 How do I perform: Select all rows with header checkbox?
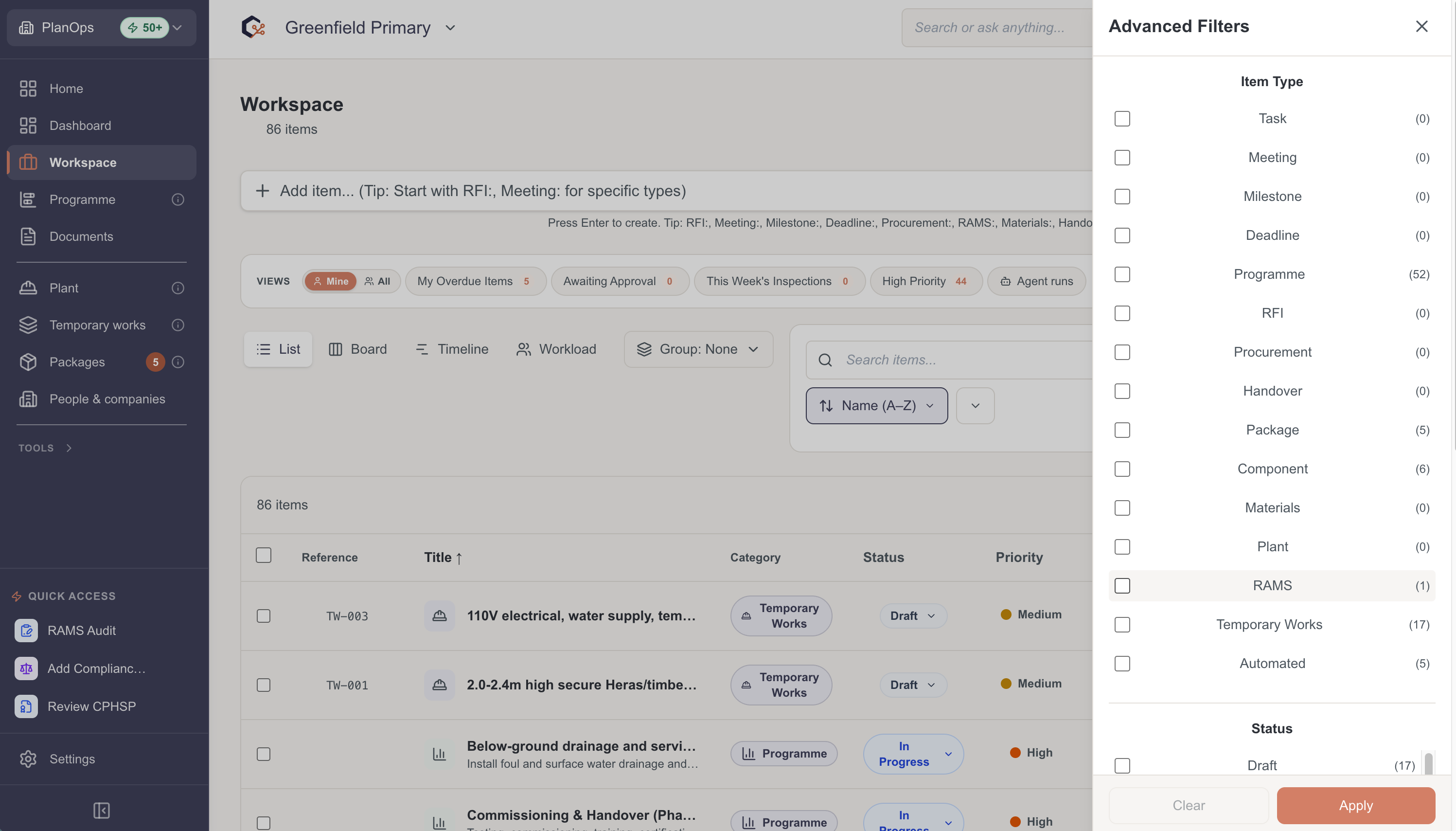click(264, 555)
